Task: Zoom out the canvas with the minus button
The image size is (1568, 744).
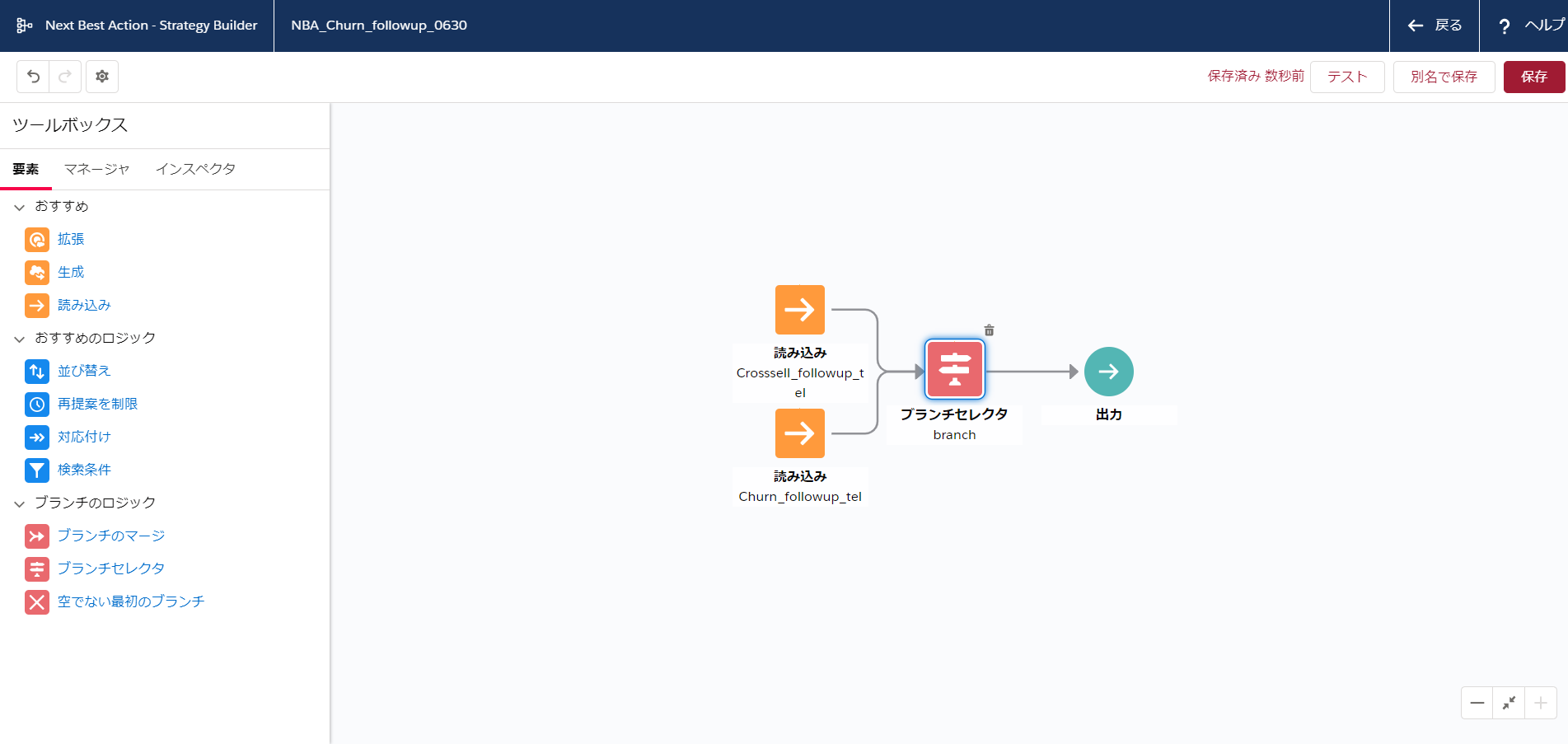Action: pos(1477,703)
